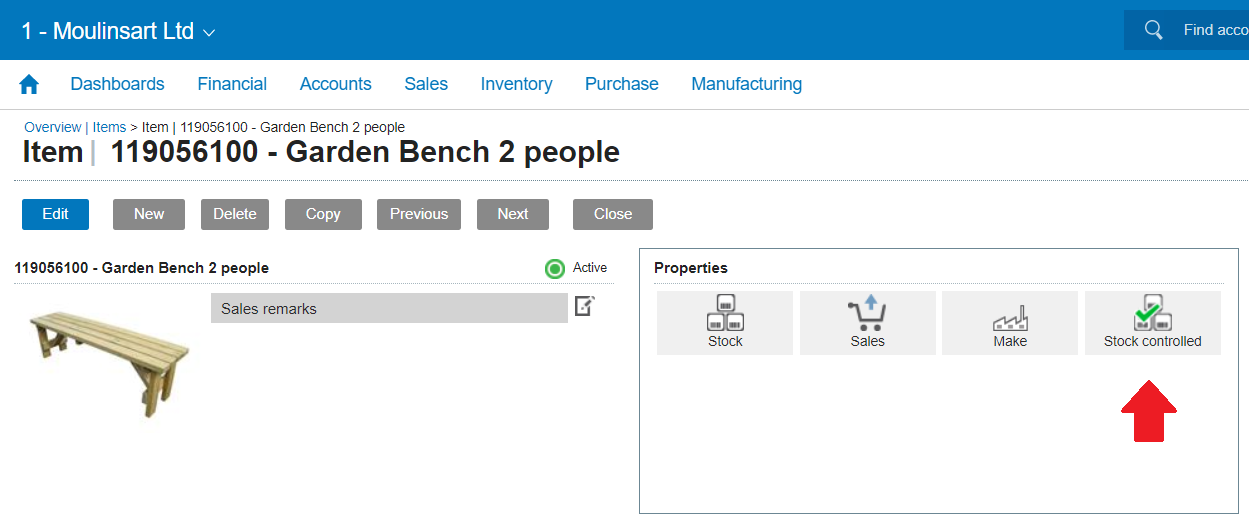Open the Financial menu
The width and height of the screenshot is (1249, 523).
(x=232, y=84)
